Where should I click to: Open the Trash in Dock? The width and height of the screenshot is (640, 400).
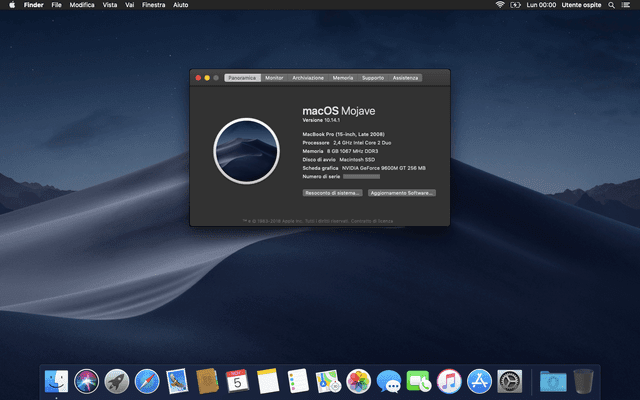pyautogui.click(x=583, y=381)
